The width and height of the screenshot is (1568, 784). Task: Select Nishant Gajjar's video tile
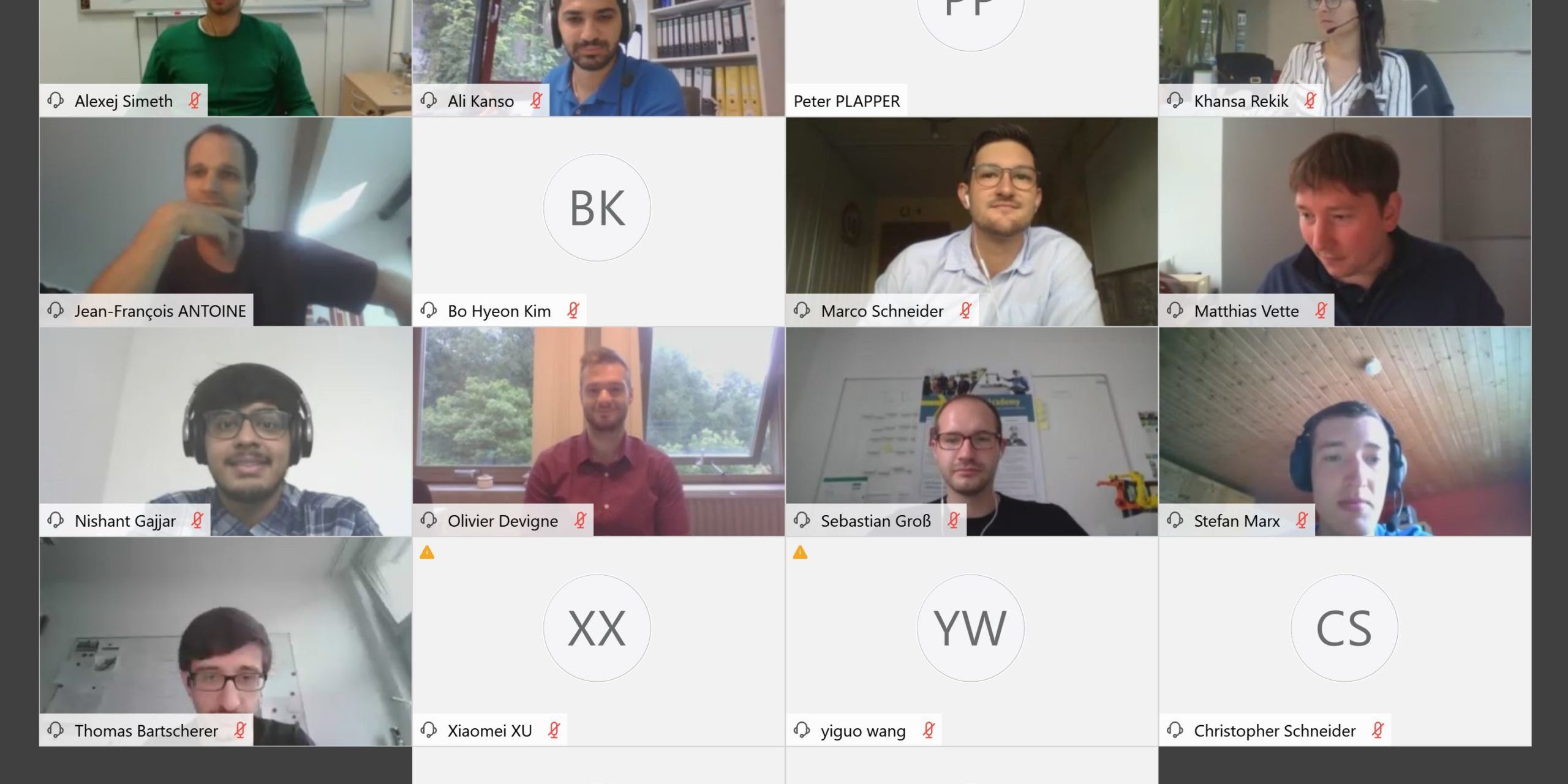(x=225, y=431)
